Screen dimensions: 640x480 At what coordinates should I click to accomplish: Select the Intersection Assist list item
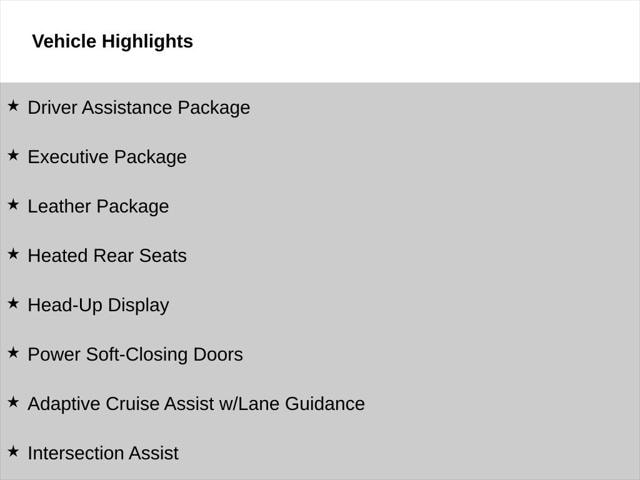click(x=103, y=454)
